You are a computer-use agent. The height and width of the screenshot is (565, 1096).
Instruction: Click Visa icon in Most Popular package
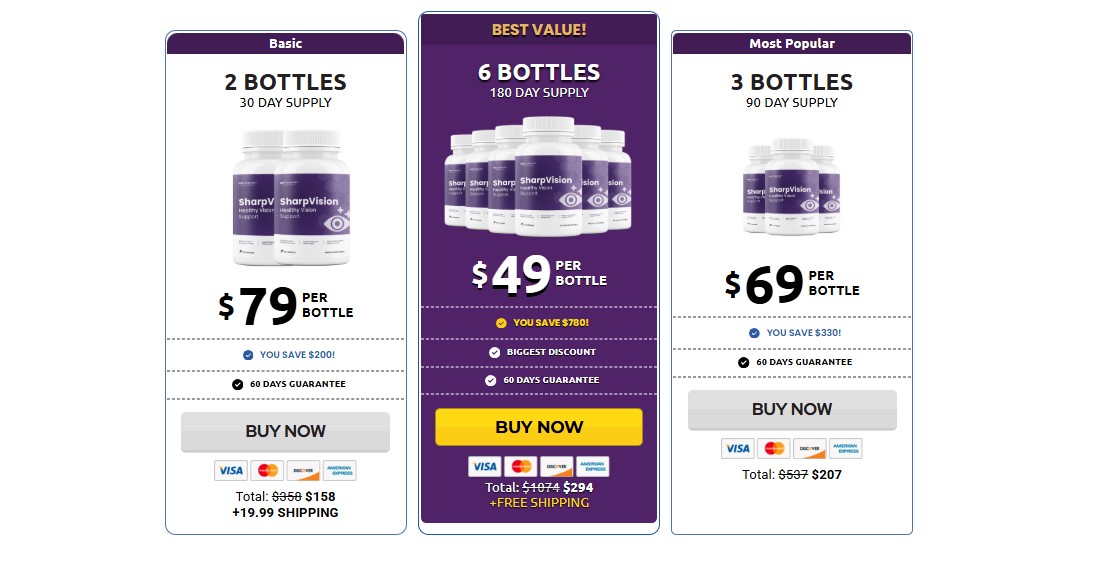coord(737,448)
